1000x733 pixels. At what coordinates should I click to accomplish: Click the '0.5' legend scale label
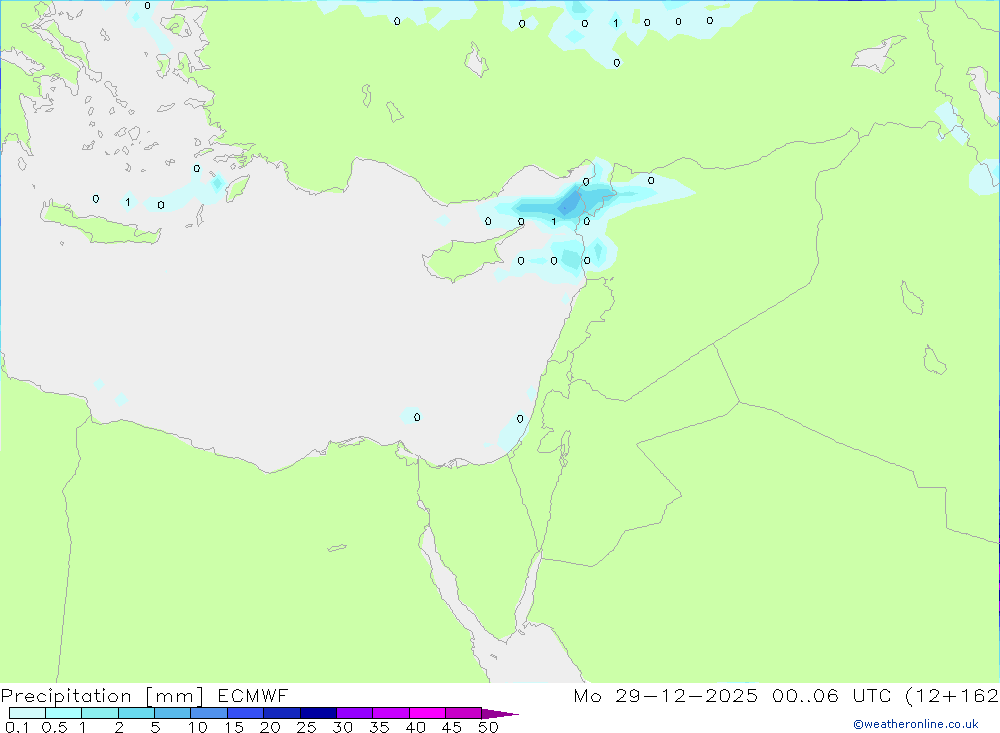(x=54, y=727)
